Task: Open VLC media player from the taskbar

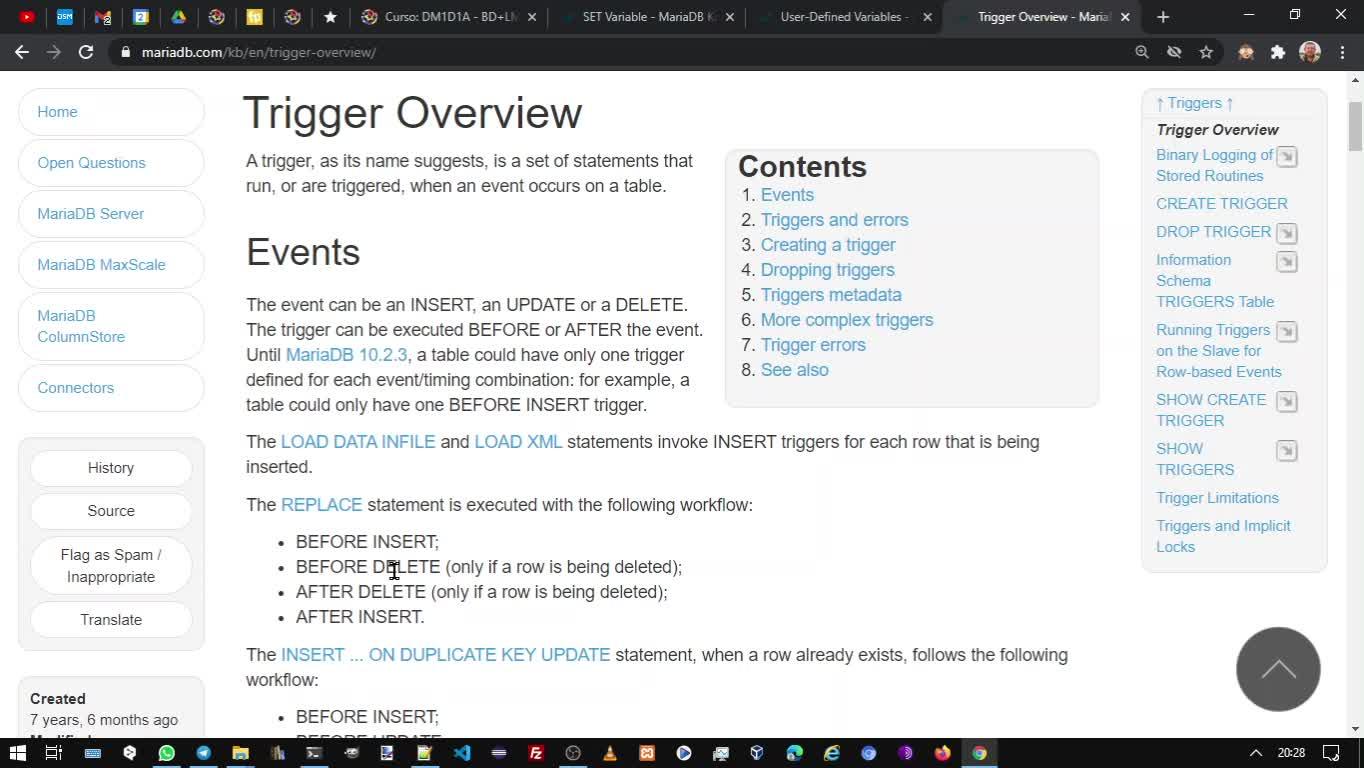Action: pyautogui.click(x=610, y=753)
